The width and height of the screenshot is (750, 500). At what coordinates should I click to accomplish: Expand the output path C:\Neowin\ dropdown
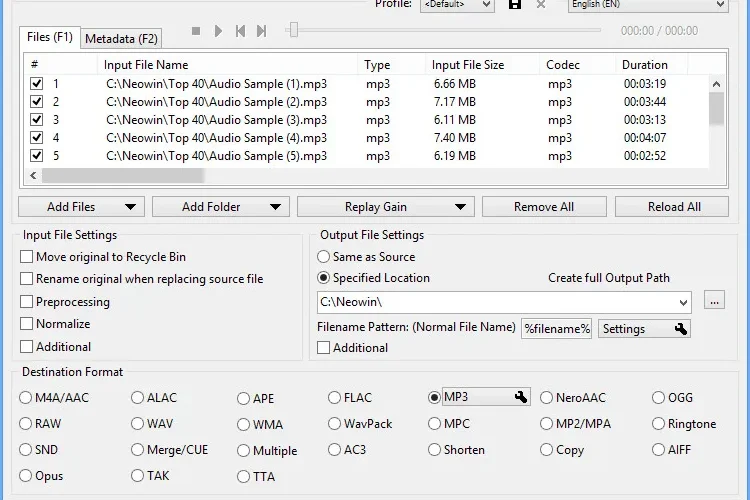point(683,302)
